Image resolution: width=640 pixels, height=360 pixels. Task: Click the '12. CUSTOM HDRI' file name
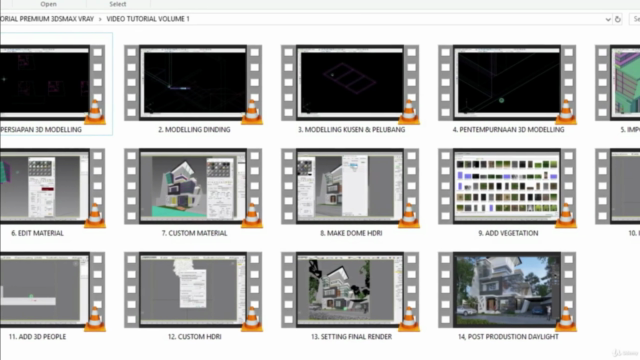pyautogui.click(x=194, y=337)
